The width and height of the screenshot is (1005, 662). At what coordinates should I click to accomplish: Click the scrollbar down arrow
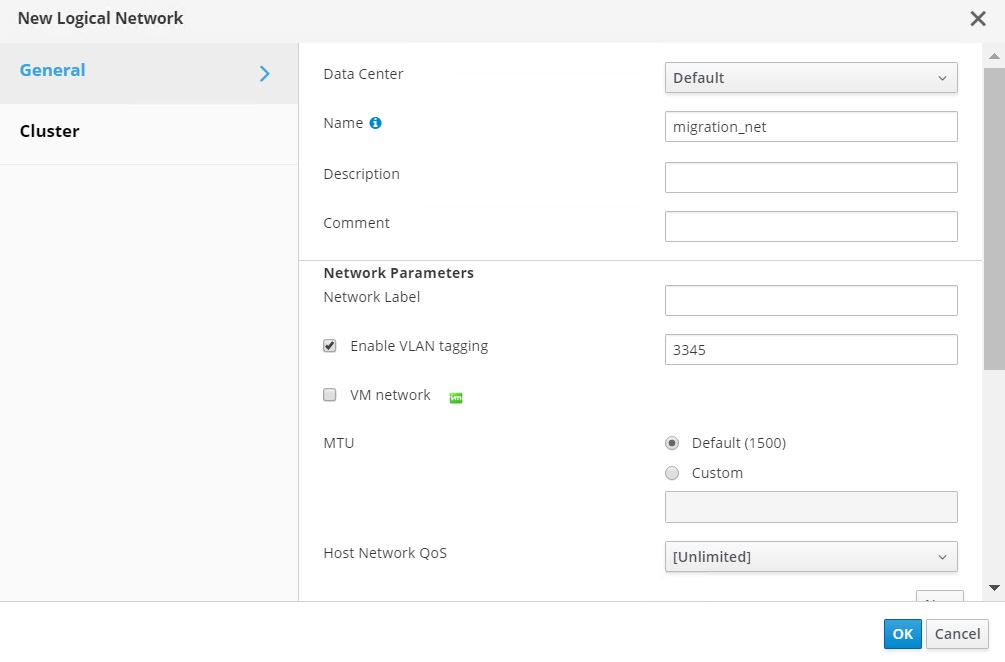coord(994,588)
